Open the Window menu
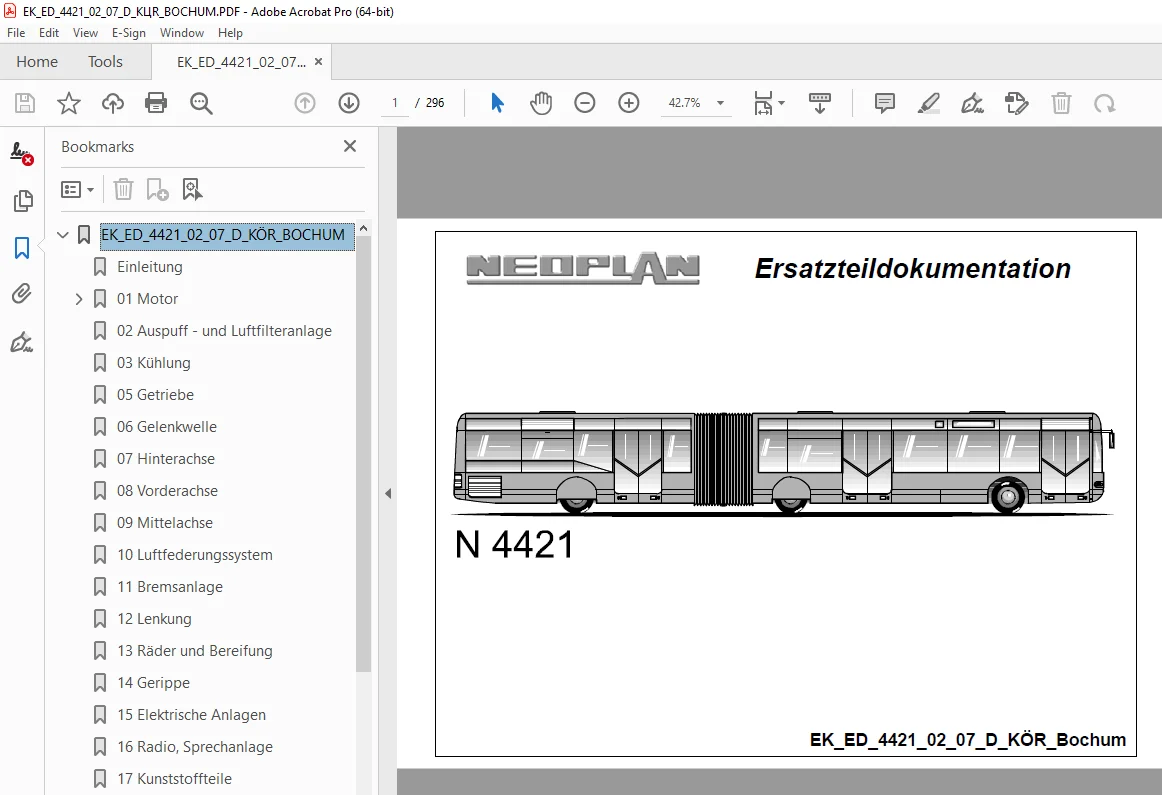The height and width of the screenshot is (795, 1162). [x=182, y=33]
